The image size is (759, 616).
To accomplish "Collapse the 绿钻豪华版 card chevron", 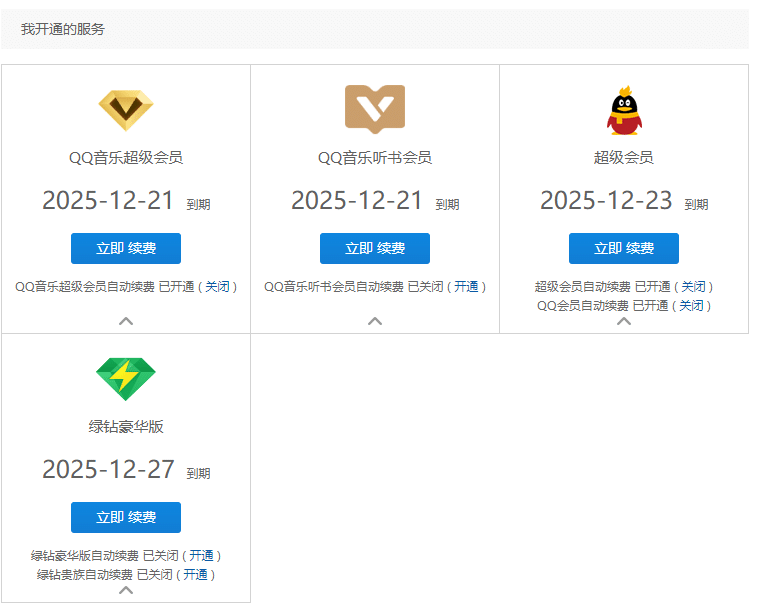I will 126,590.
